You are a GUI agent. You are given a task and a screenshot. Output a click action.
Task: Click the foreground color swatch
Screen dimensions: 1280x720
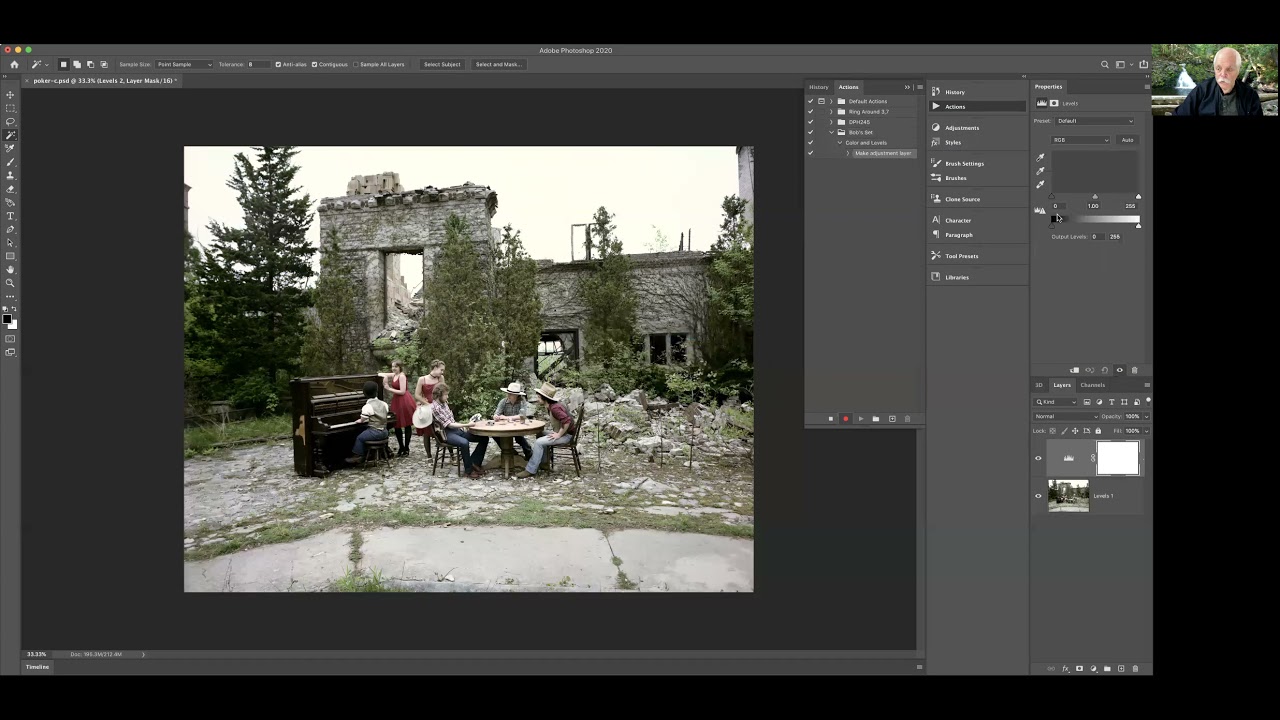tap(8, 319)
